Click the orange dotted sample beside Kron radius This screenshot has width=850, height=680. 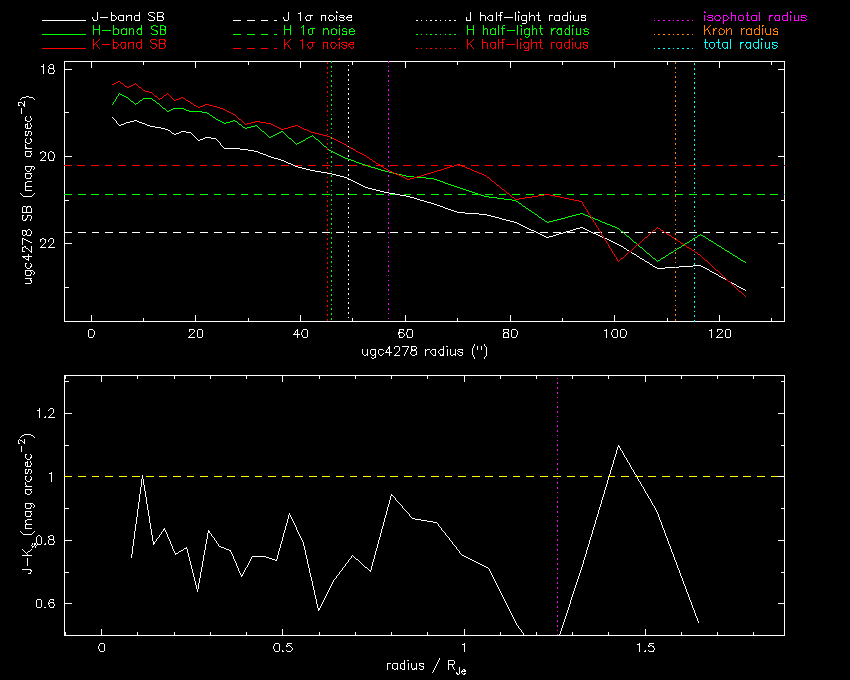pos(673,34)
